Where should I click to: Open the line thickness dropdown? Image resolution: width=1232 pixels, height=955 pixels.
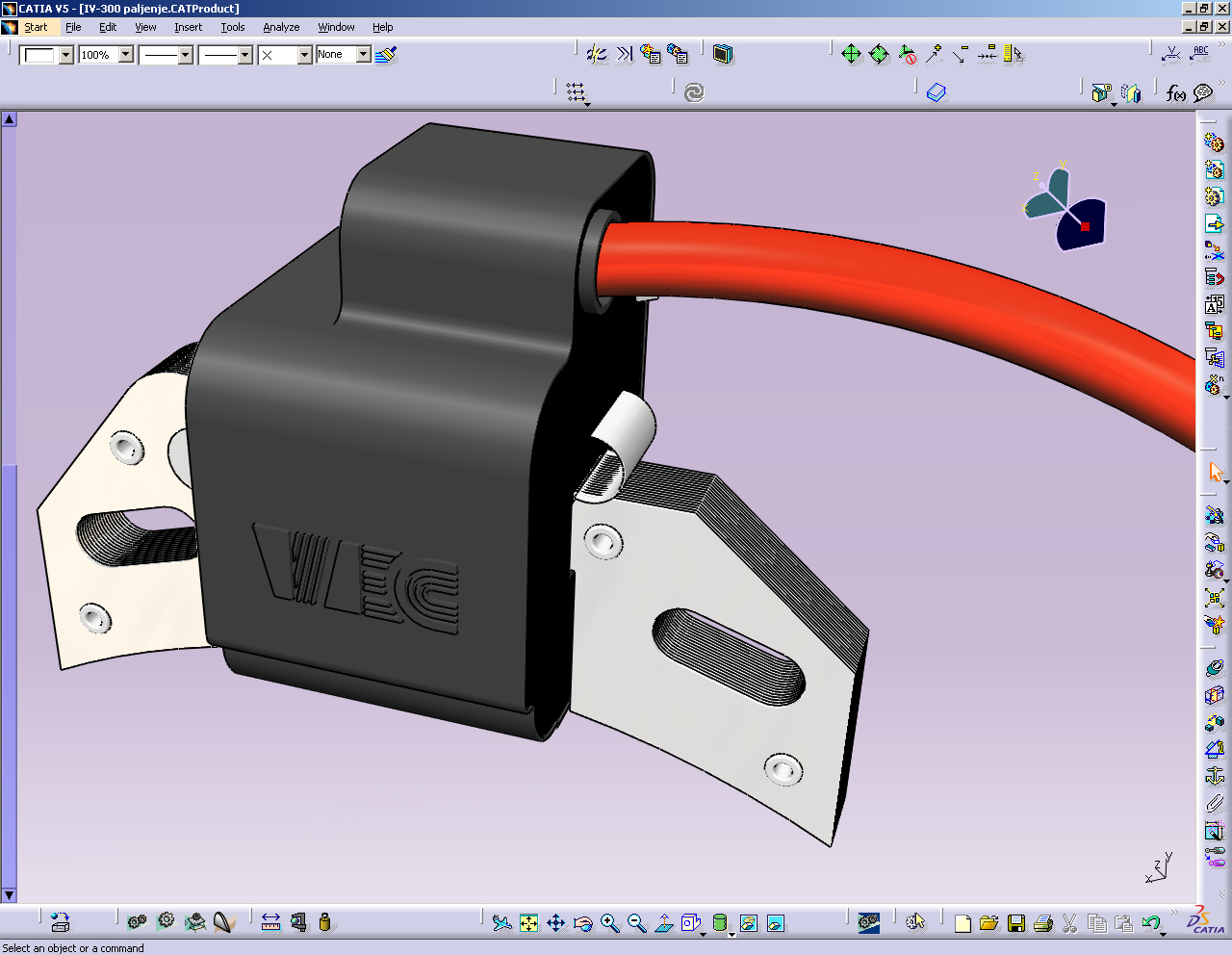coord(186,55)
